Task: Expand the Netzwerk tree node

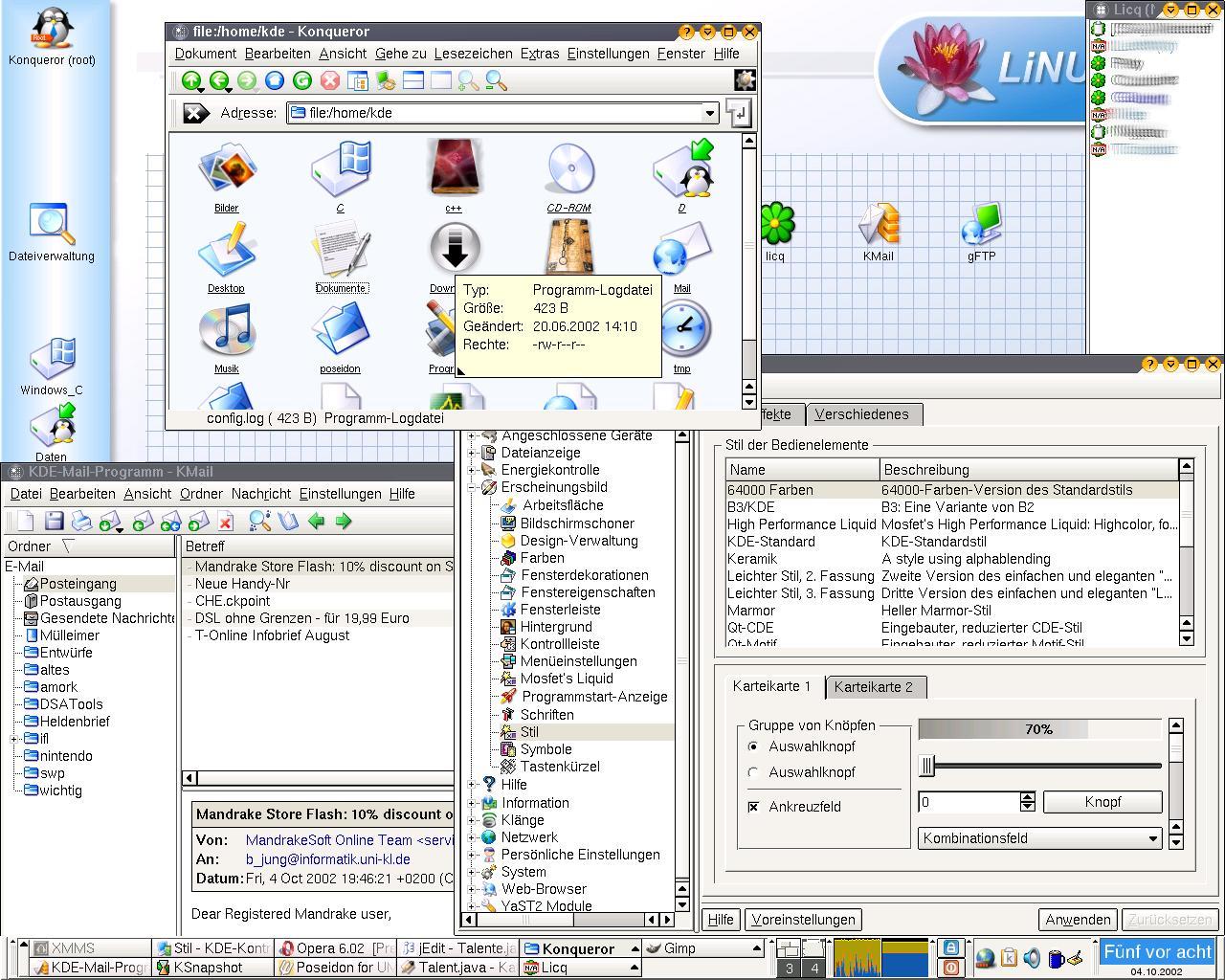Action: click(x=472, y=837)
